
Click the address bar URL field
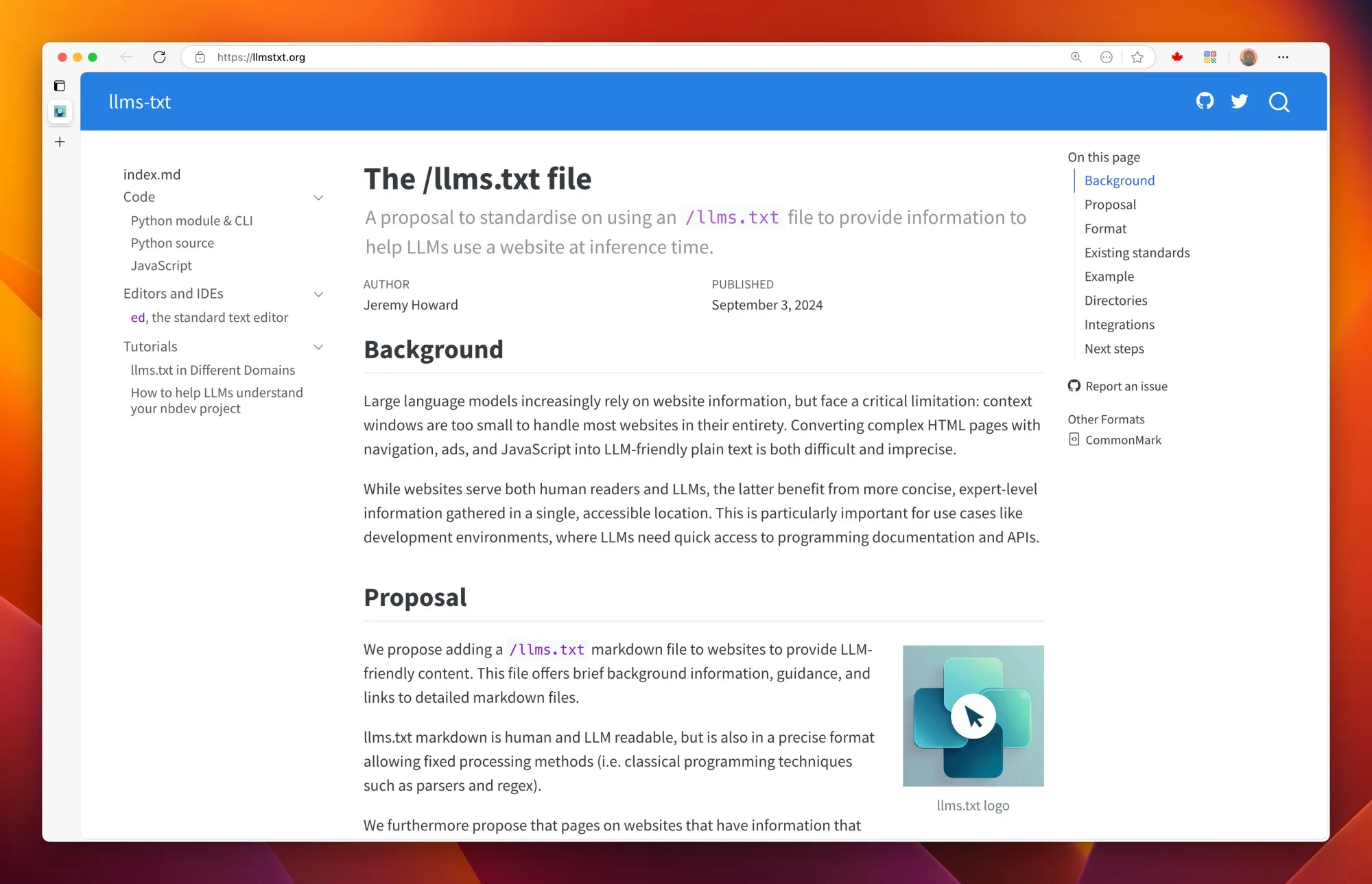pyautogui.click(x=549, y=57)
